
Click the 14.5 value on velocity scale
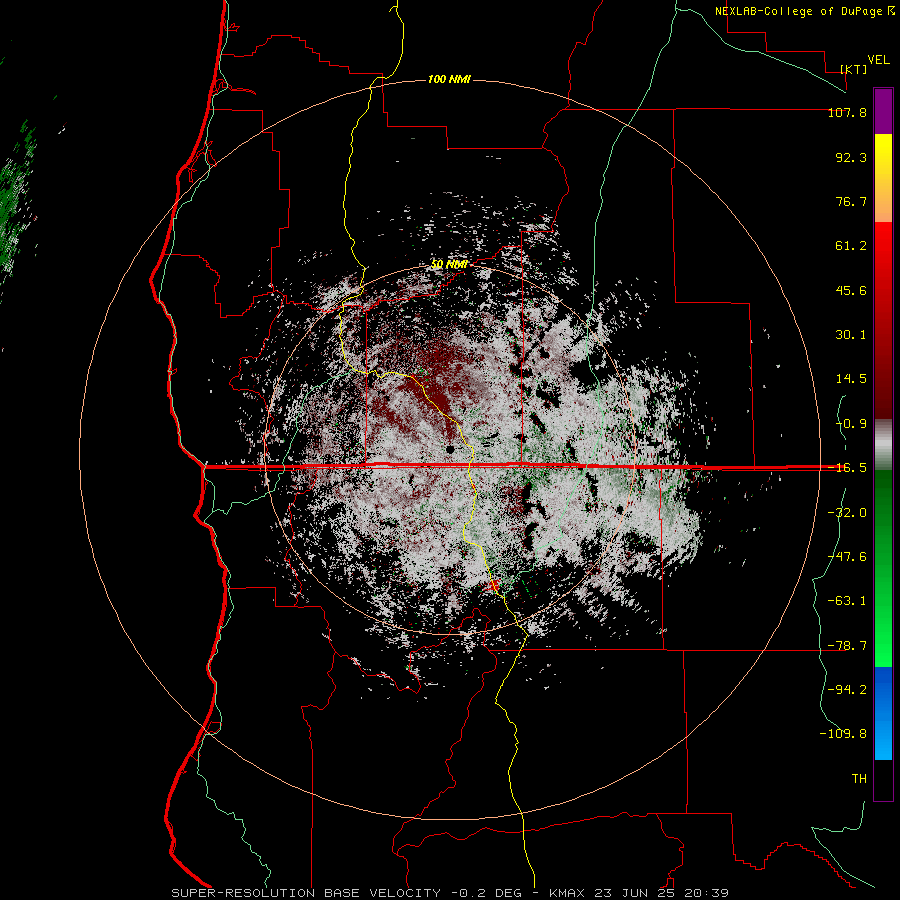(851, 379)
